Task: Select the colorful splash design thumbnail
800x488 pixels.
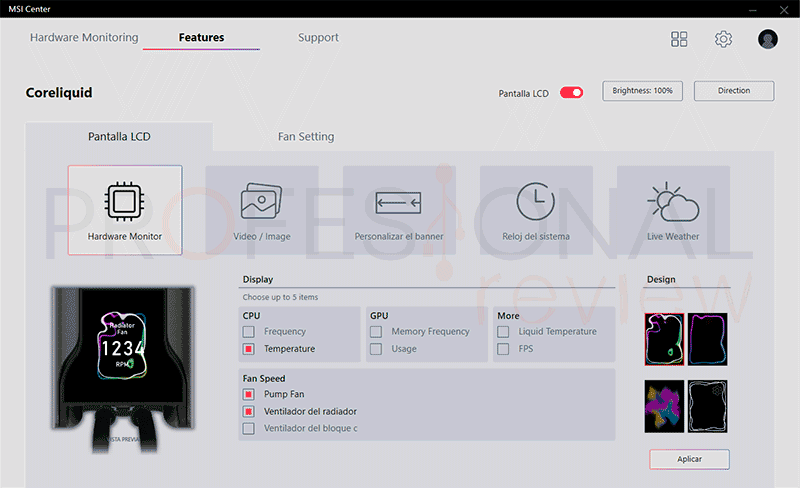Action: click(x=664, y=406)
